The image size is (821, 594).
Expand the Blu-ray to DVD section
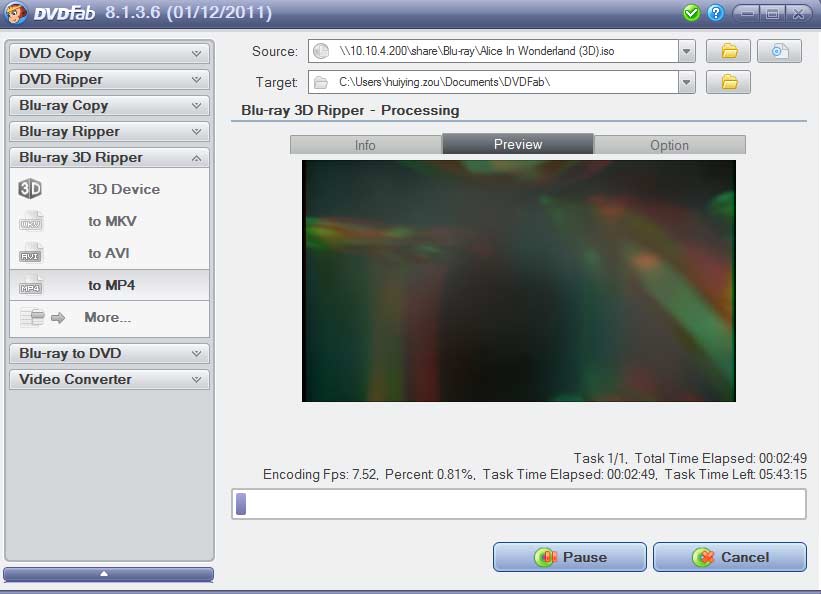click(x=109, y=354)
